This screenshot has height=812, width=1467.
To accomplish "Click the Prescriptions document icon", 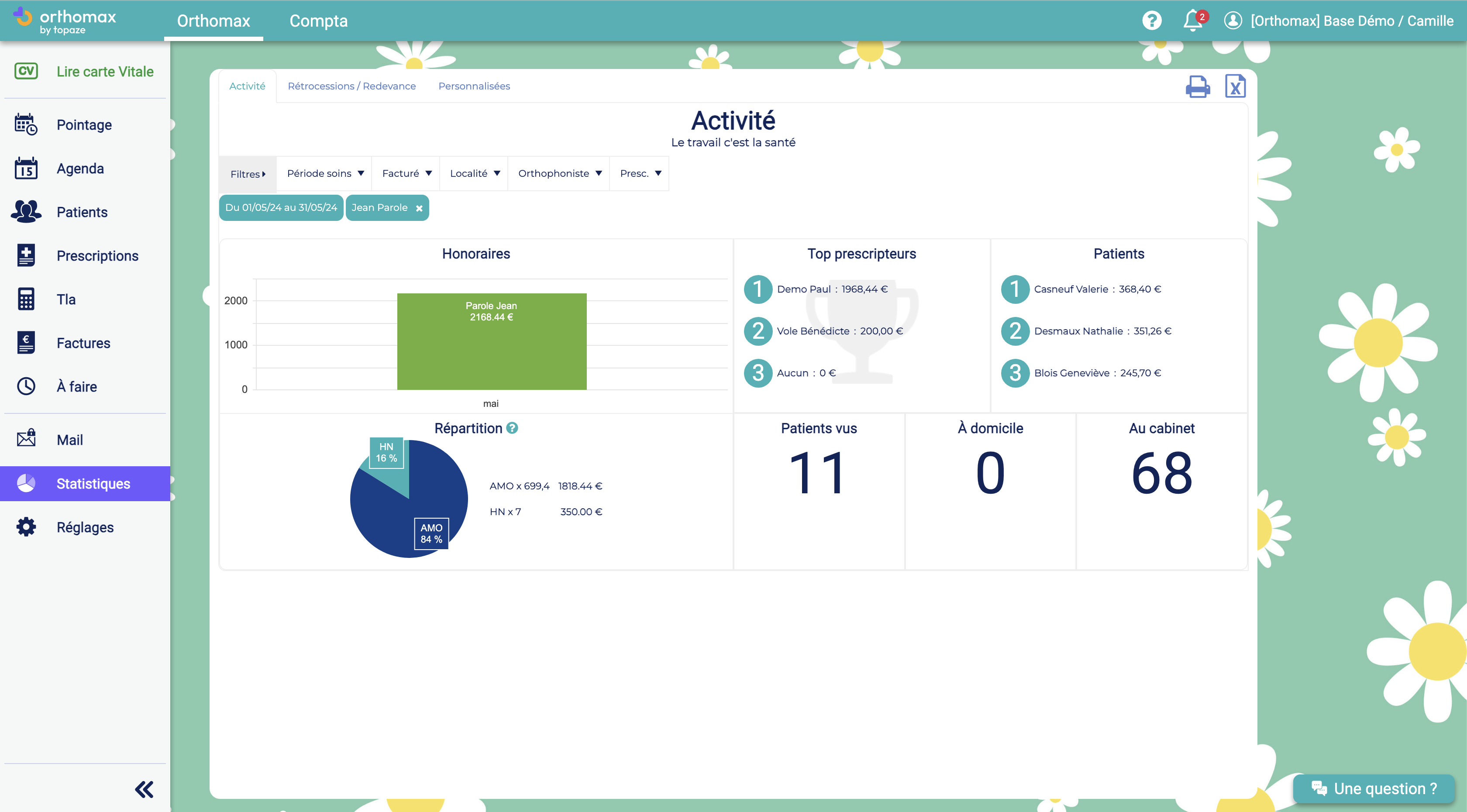I will click(x=26, y=256).
